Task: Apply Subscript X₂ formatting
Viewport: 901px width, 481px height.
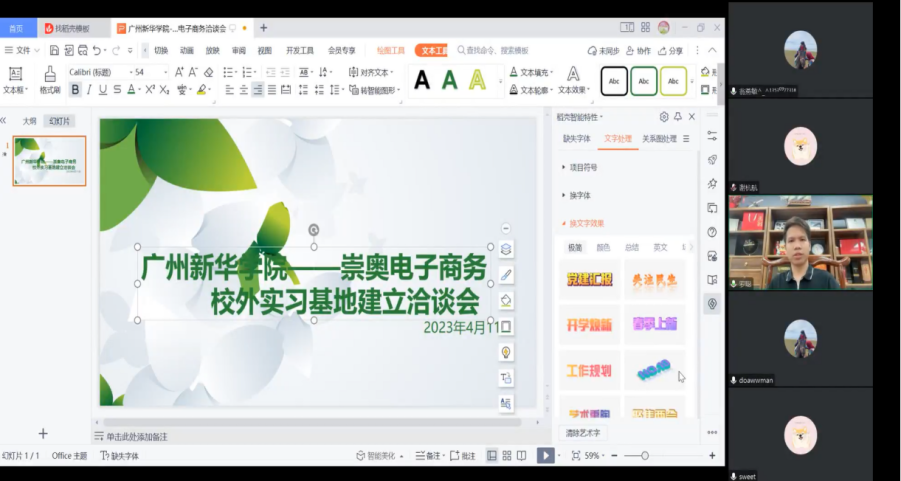Action: [x=164, y=90]
